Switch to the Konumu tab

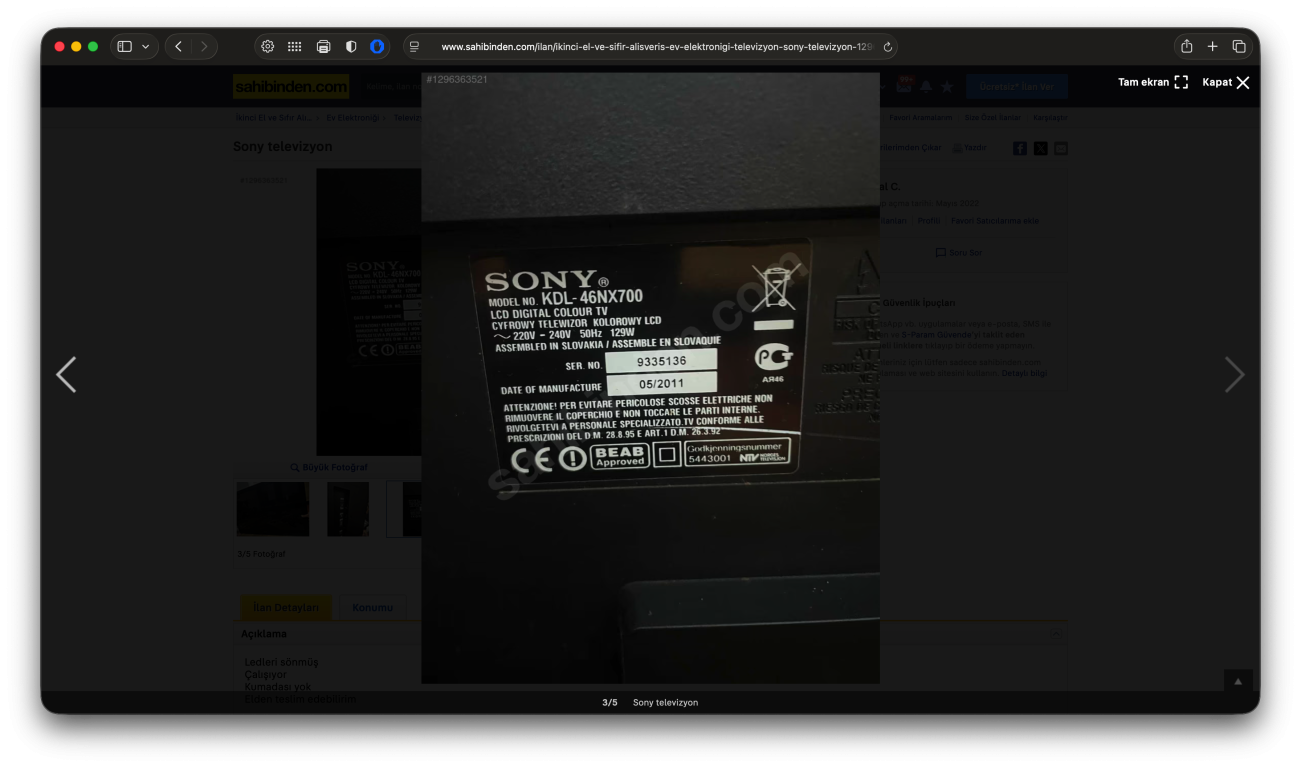pyautogui.click(x=373, y=607)
